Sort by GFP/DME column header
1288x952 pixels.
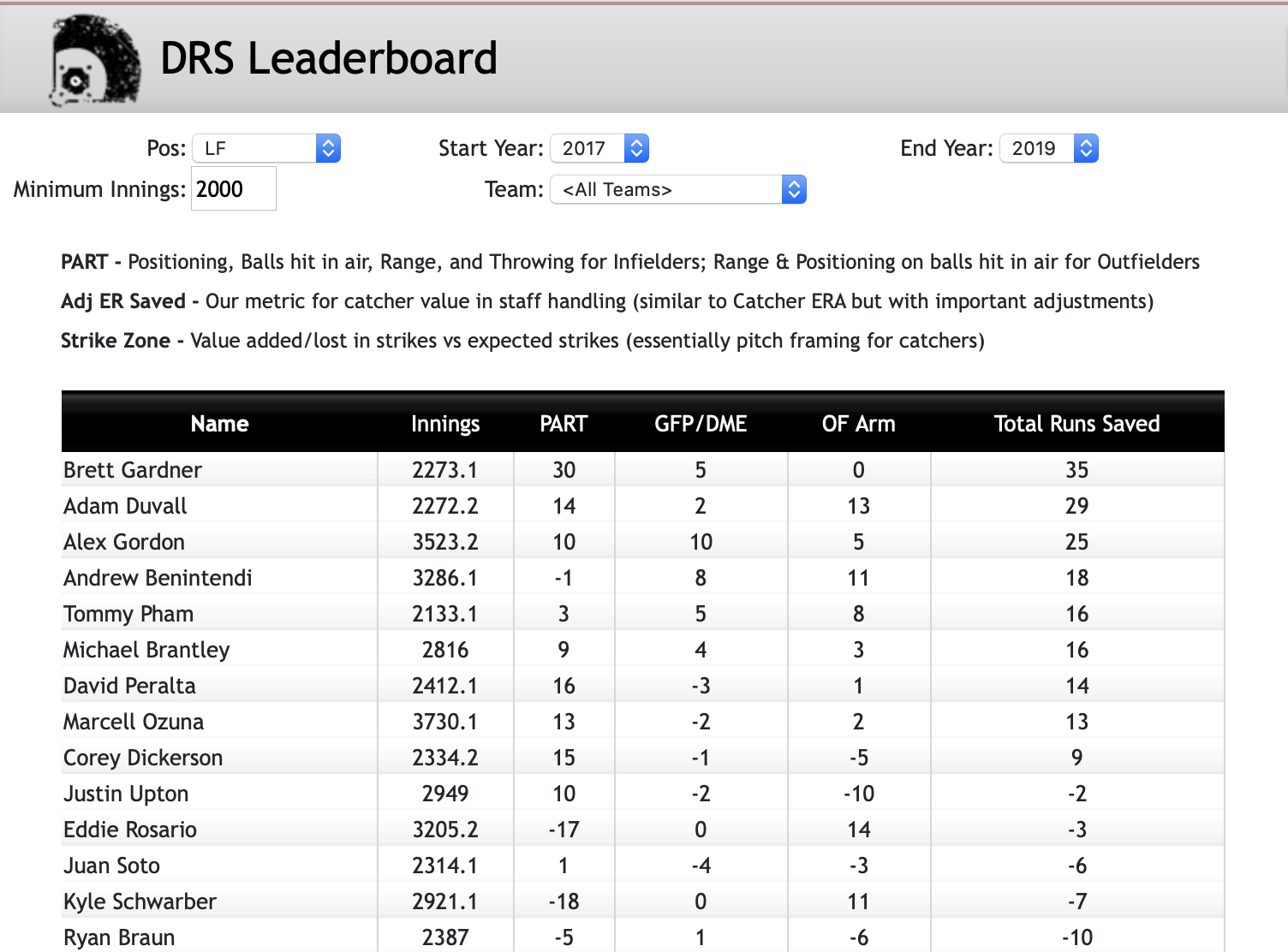point(701,424)
